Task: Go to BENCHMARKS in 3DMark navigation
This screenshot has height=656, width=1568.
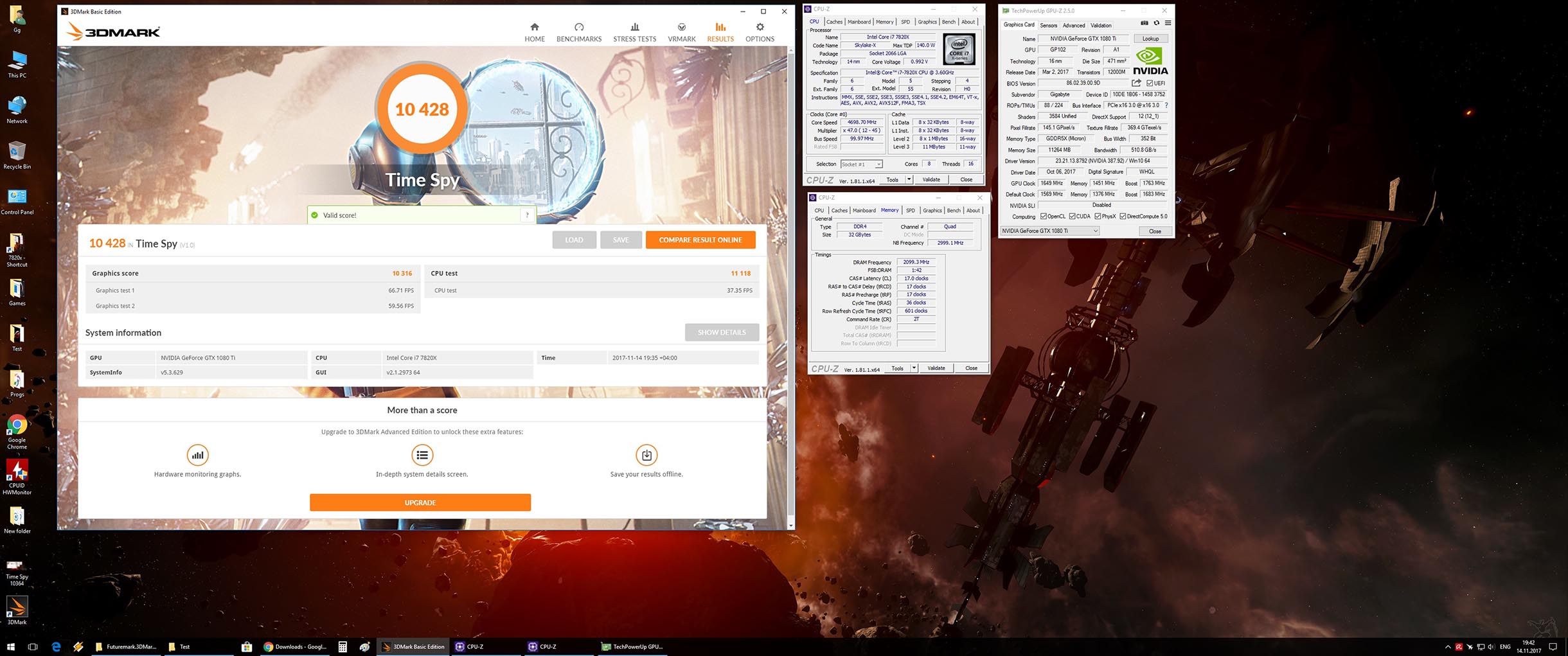Action: pyautogui.click(x=578, y=32)
